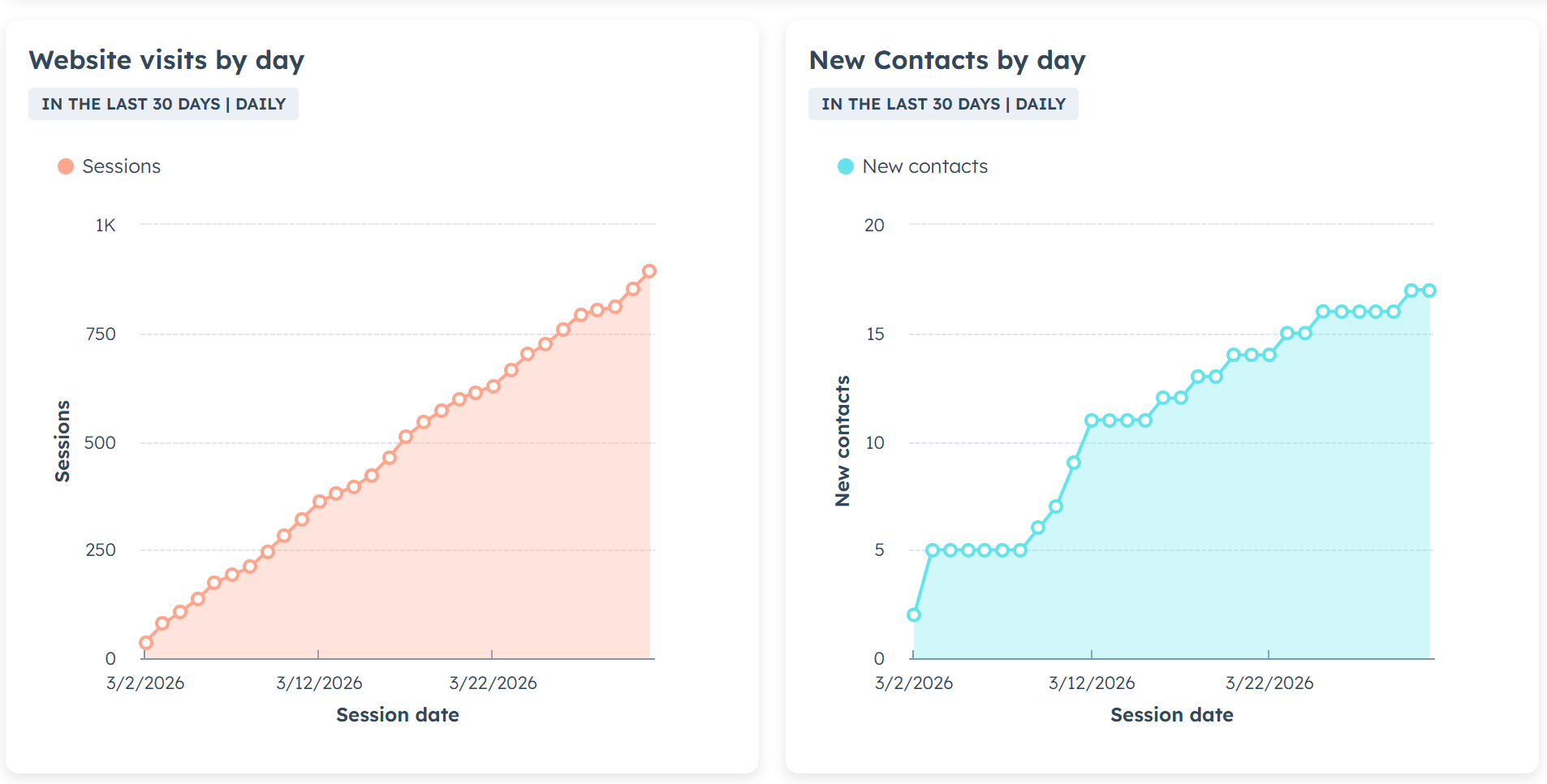Click the 3/22/2026 label on New contacts chart

click(x=1269, y=683)
